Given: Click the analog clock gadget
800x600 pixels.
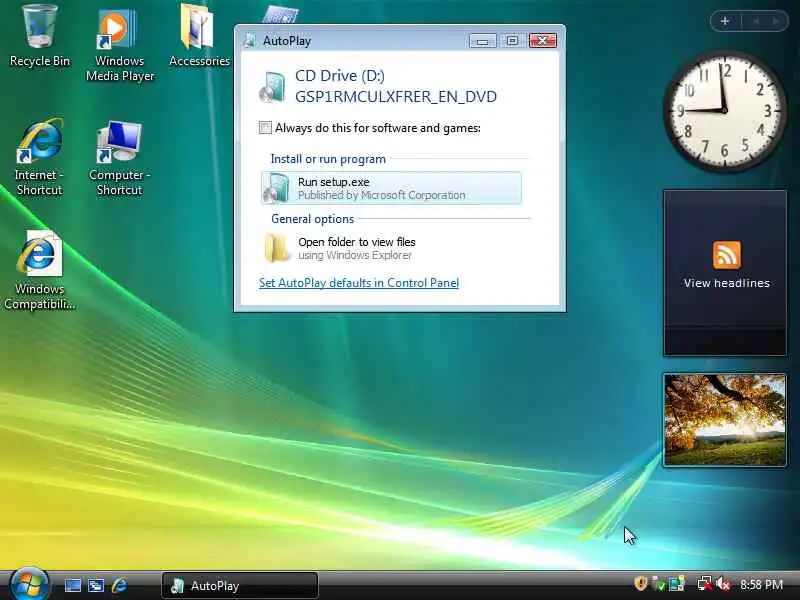Looking at the screenshot, I should coord(724,110).
